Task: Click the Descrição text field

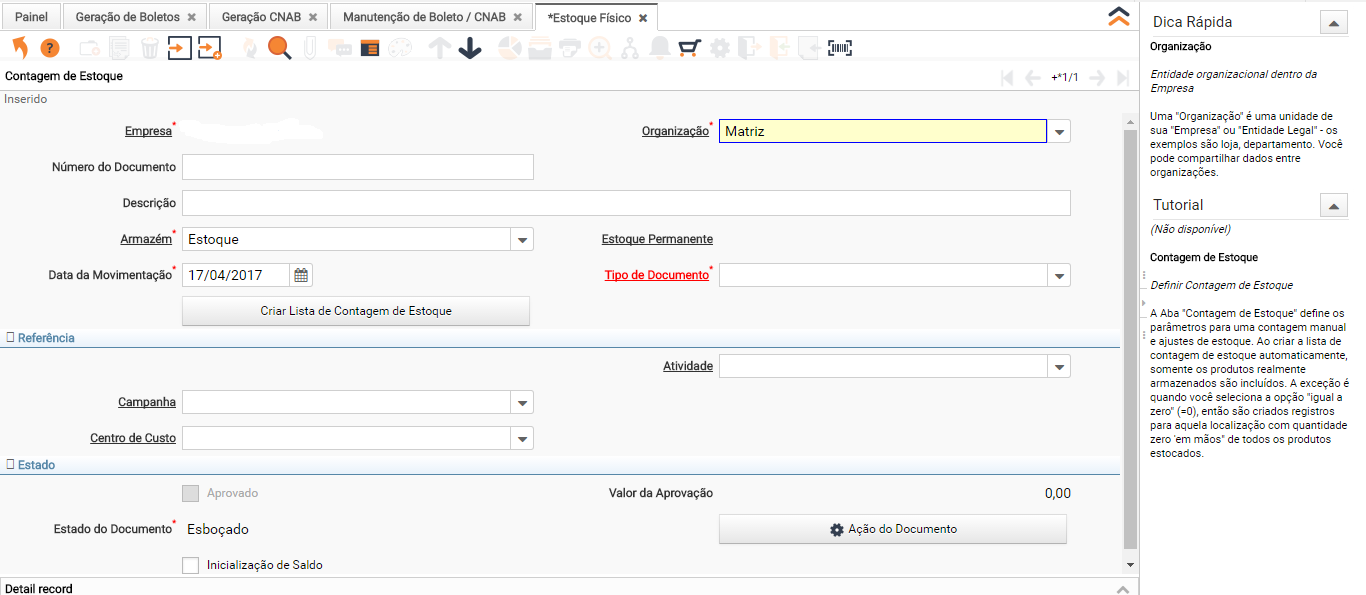Action: pos(626,203)
